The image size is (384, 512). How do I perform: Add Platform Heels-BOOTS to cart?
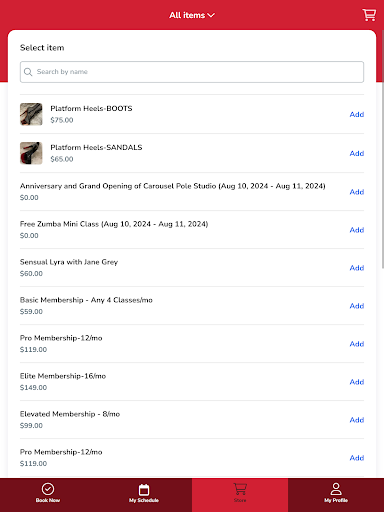tap(357, 114)
